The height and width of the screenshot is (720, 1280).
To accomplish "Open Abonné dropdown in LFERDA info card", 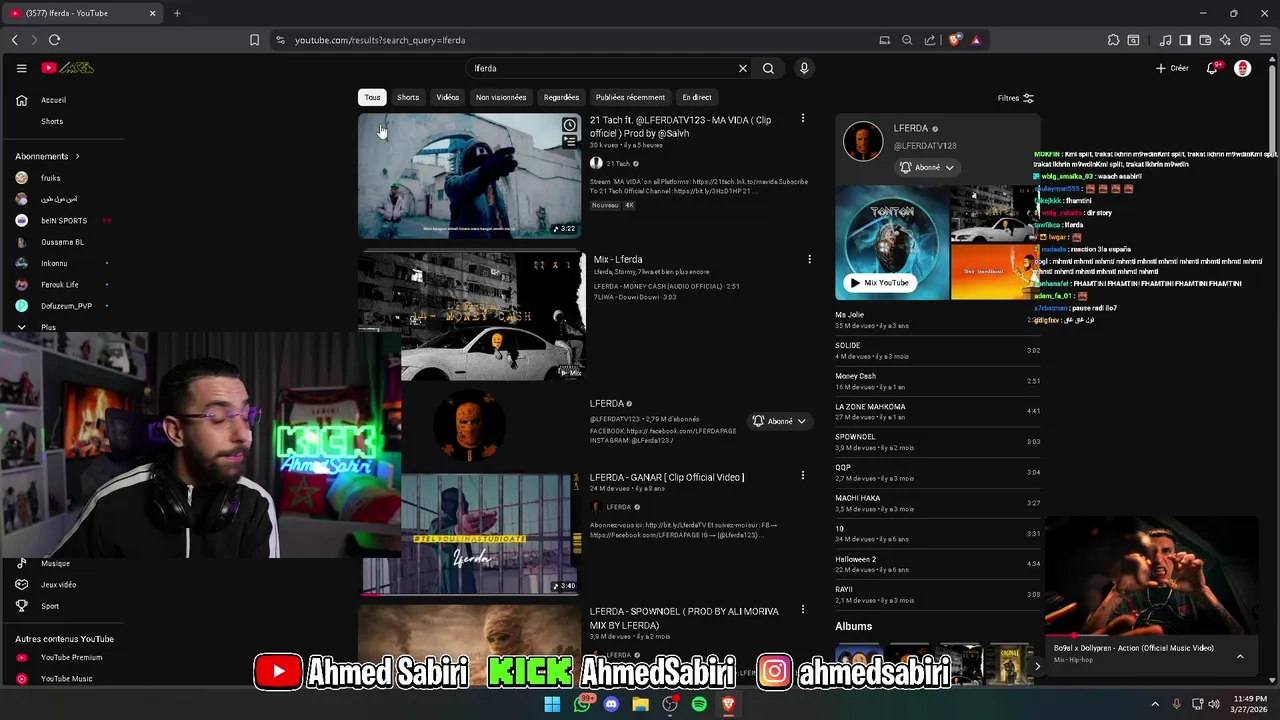I will 927,167.
